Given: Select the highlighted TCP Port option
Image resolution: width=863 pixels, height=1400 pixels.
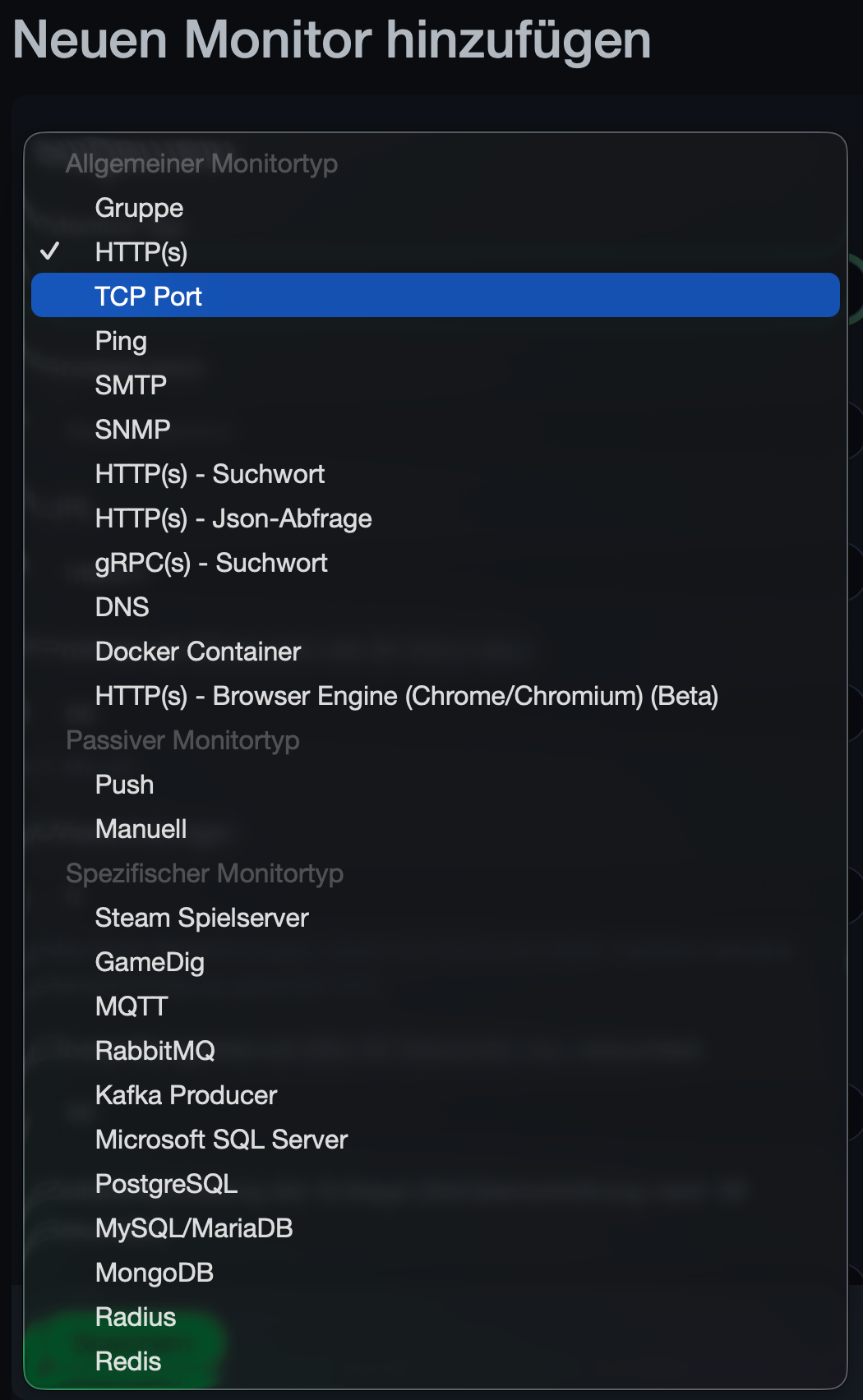Looking at the screenshot, I should (x=149, y=297).
